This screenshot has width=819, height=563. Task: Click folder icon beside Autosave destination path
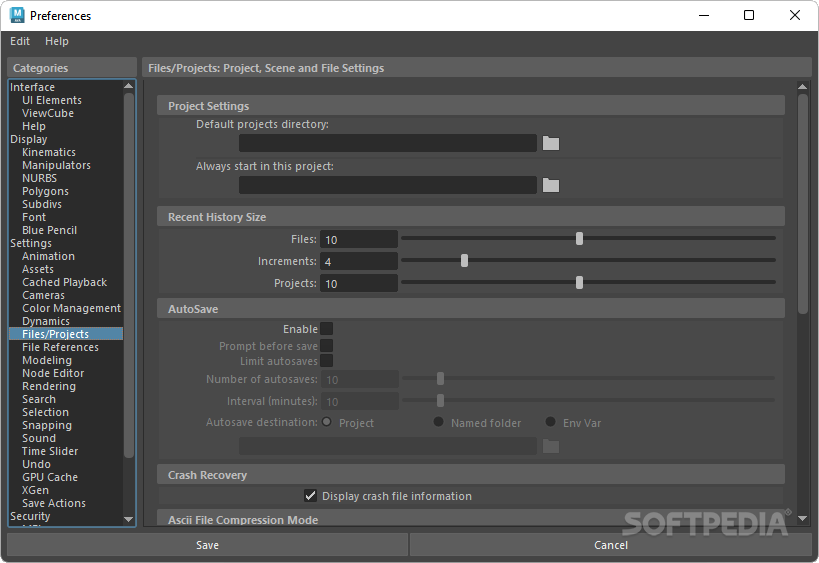(551, 446)
